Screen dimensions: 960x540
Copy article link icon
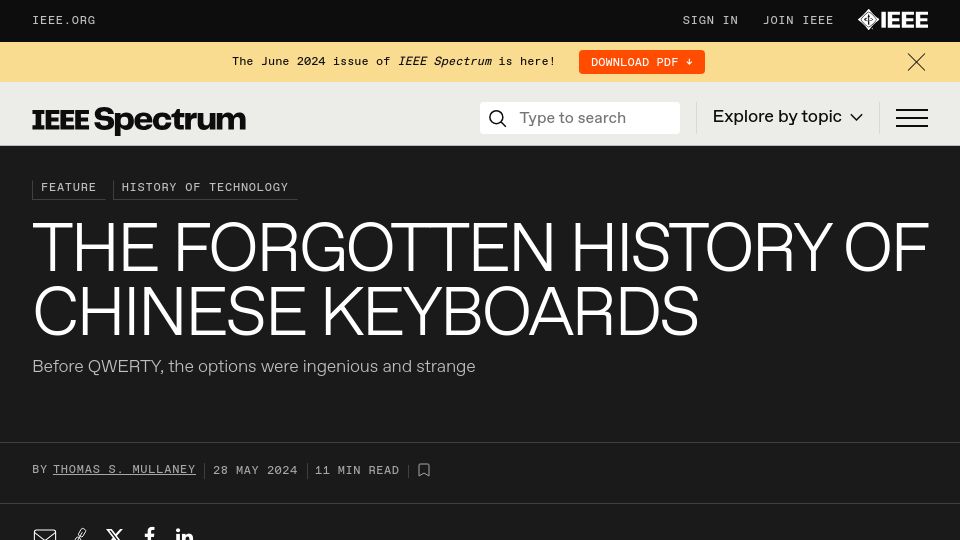[x=80, y=534]
